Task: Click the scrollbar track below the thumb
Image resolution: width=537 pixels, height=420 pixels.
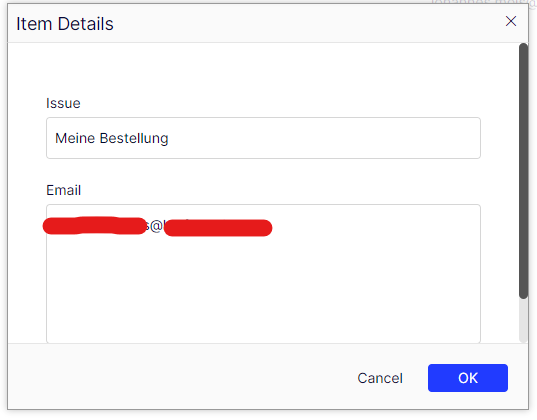Action: 523,320
